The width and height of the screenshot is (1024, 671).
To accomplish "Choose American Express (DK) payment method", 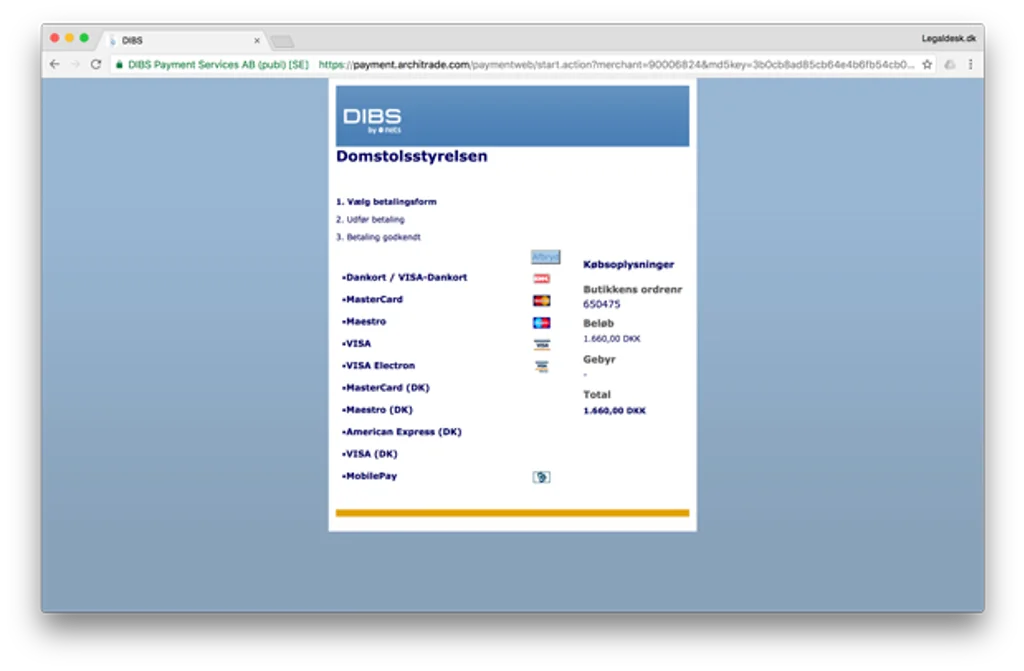I will 402,432.
